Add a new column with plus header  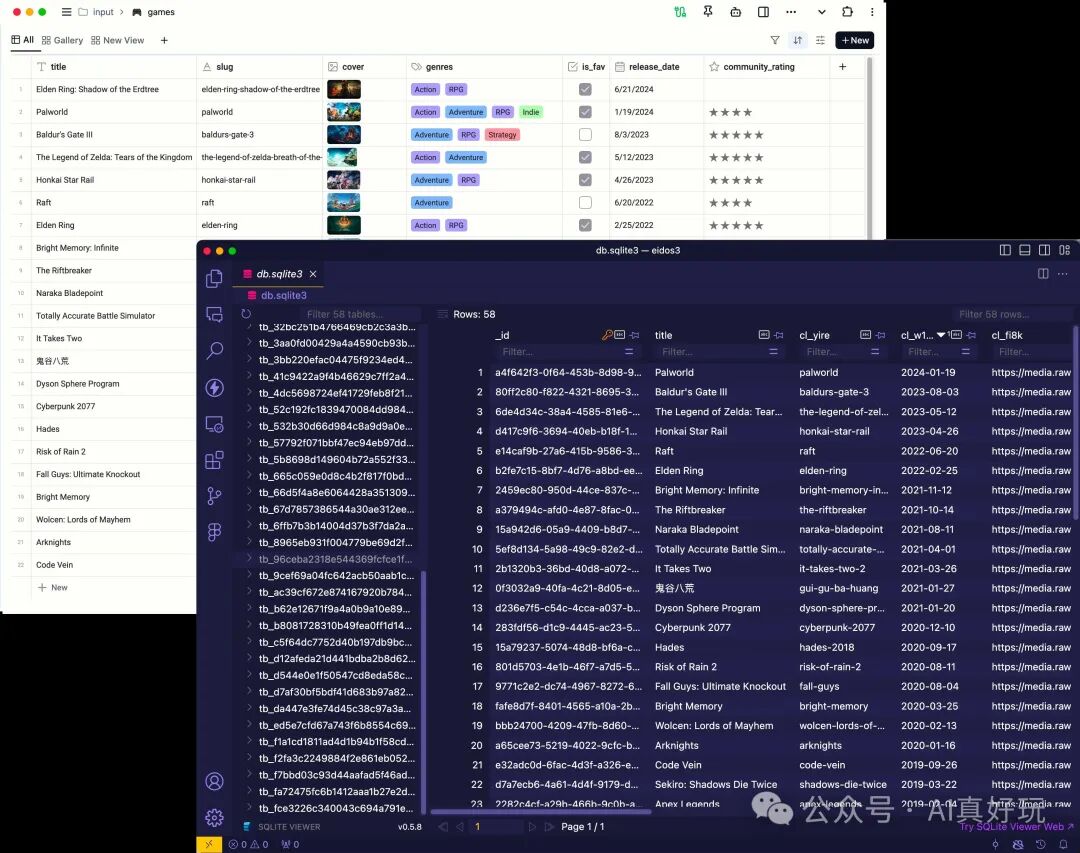click(x=842, y=67)
